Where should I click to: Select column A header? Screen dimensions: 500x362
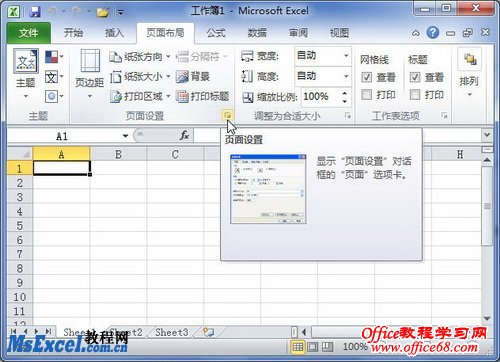[x=61, y=154]
